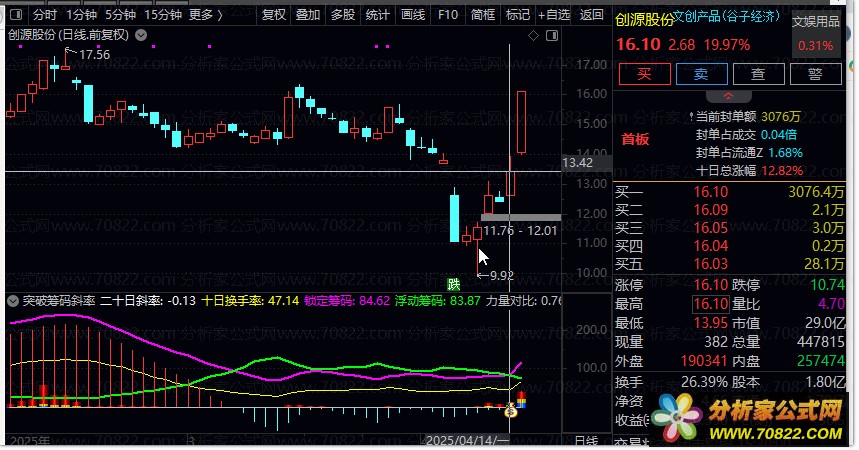
Task: Open the 多股 multi-stock view
Action: (343, 15)
